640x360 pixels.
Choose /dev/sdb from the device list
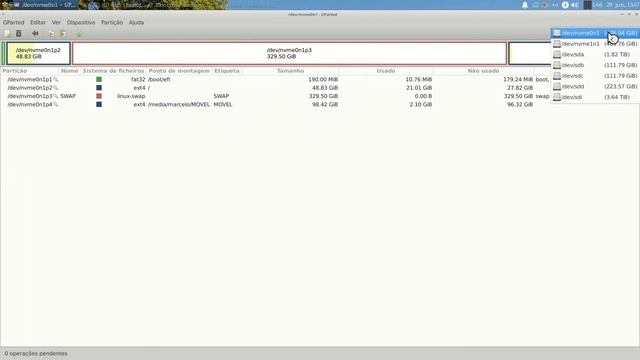(595, 65)
